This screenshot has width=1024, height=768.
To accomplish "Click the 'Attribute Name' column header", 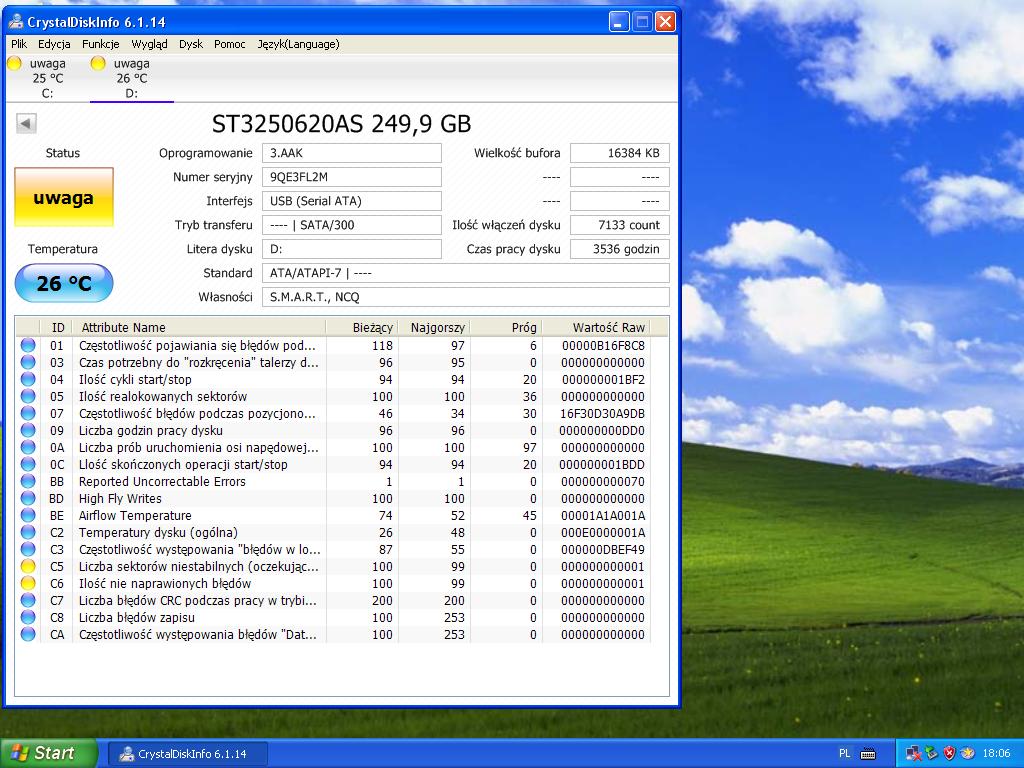I will tap(199, 327).
